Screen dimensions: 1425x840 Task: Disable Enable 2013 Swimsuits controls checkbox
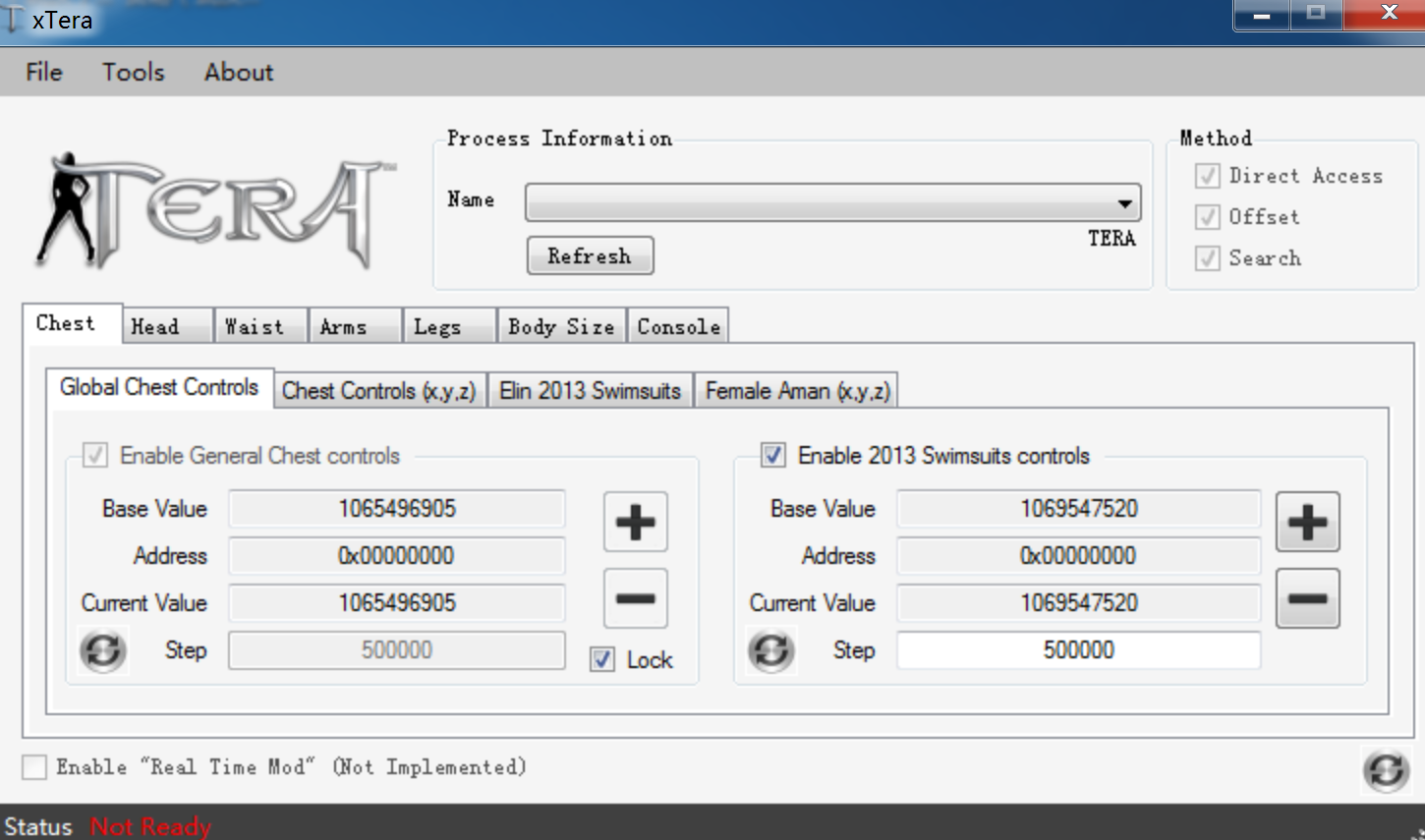(x=773, y=455)
